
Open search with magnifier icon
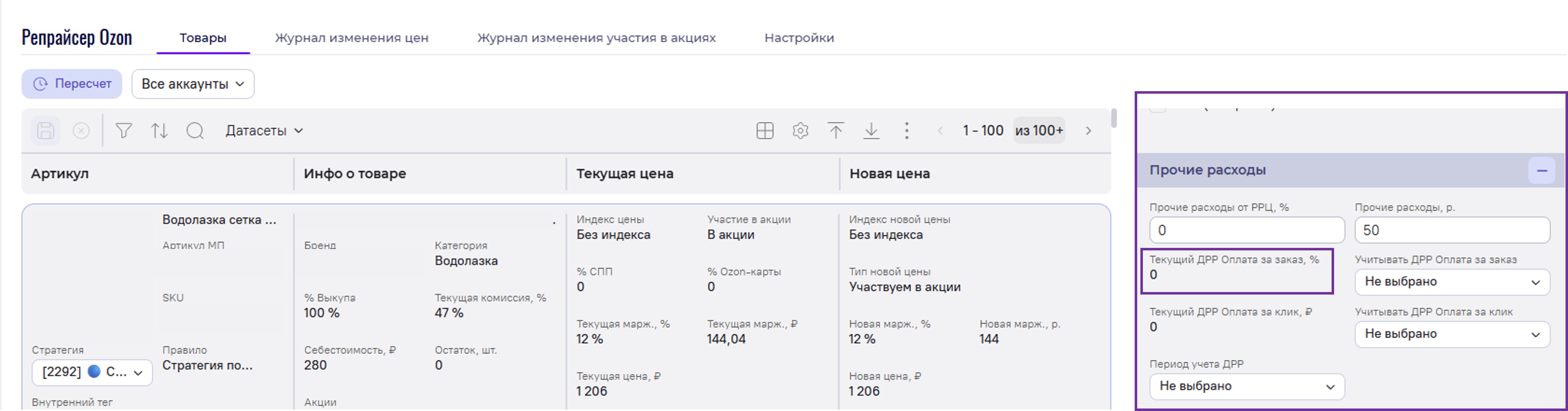click(x=195, y=131)
